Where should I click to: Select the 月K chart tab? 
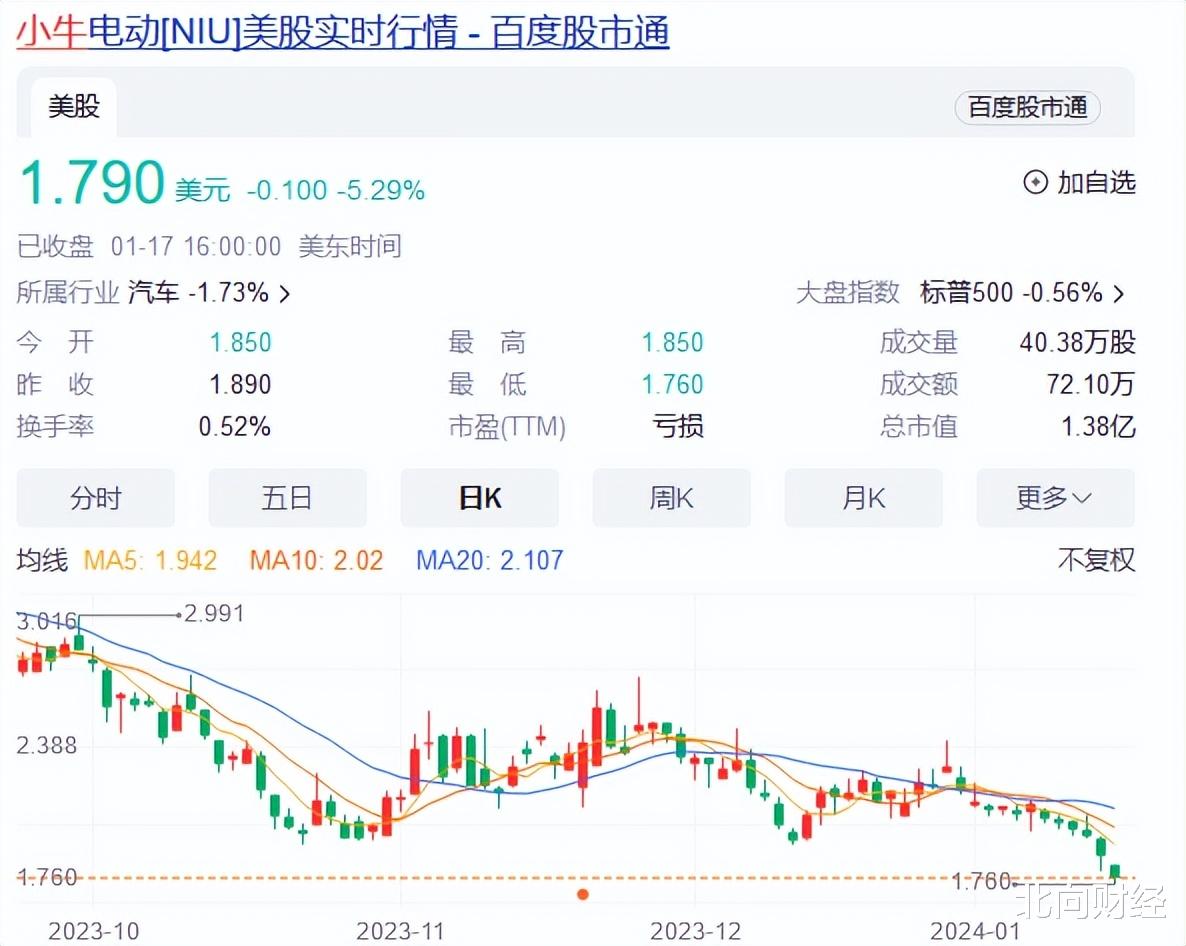pyautogui.click(x=864, y=498)
